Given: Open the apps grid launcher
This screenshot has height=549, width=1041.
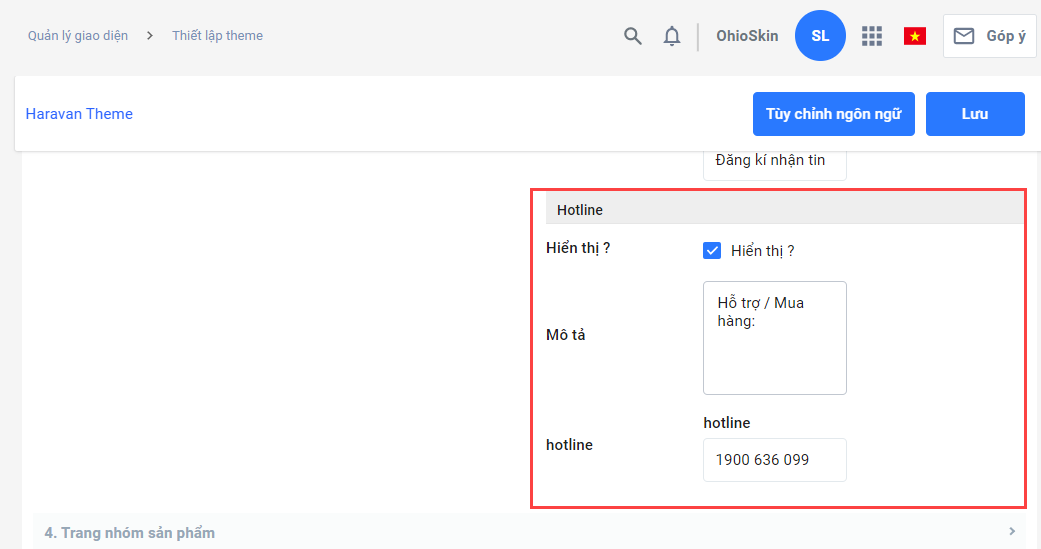Looking at the screenshot, I should [x=872, y=36].
